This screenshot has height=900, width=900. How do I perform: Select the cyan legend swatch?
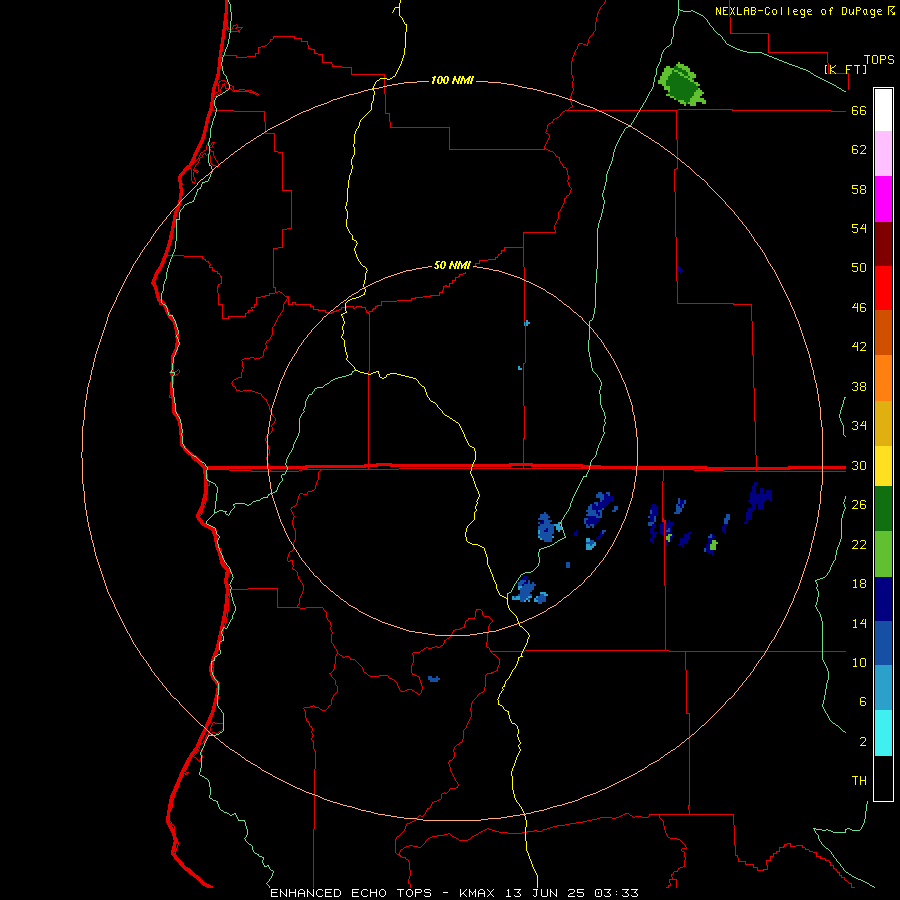883,733
